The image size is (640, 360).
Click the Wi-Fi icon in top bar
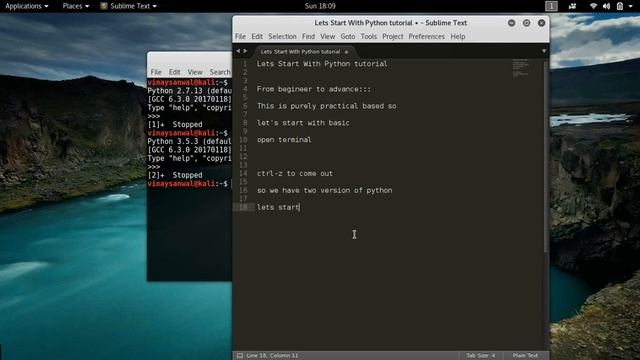[593, 6]
